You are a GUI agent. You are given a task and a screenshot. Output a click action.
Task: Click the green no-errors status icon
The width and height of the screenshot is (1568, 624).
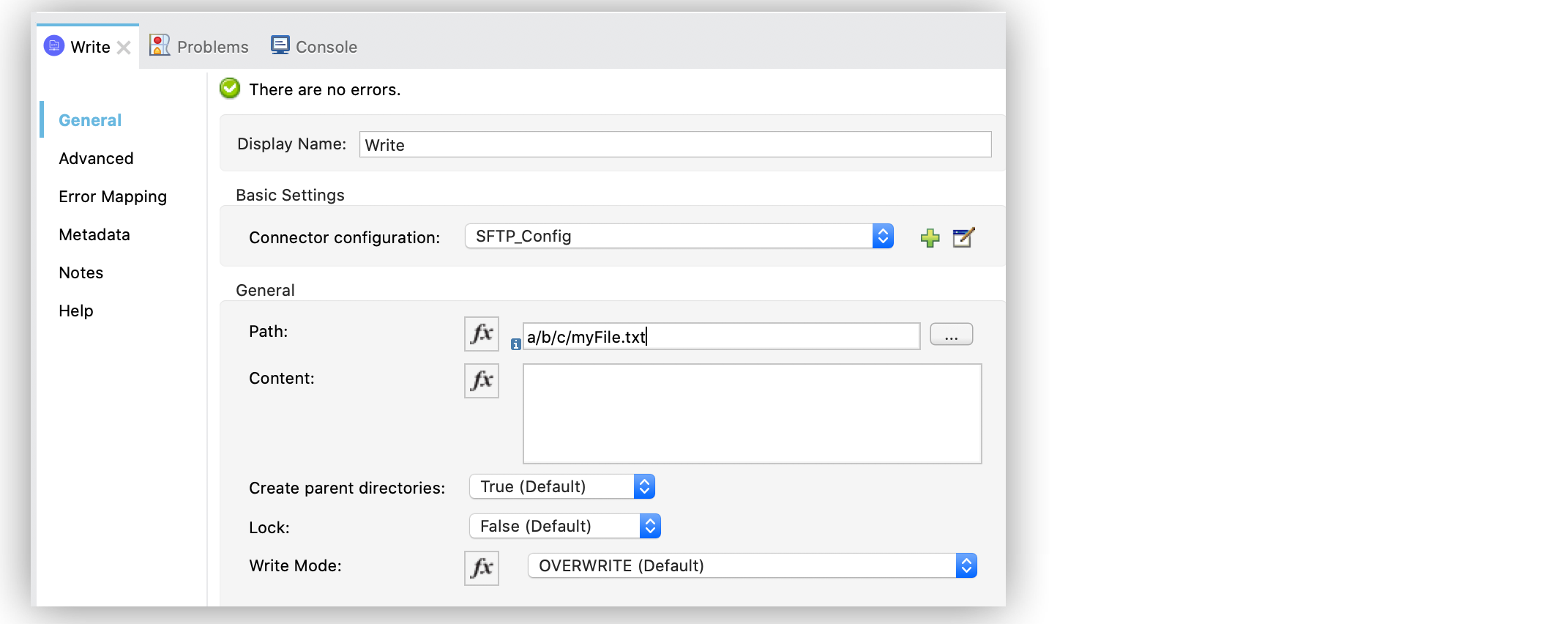coord(229,89)
